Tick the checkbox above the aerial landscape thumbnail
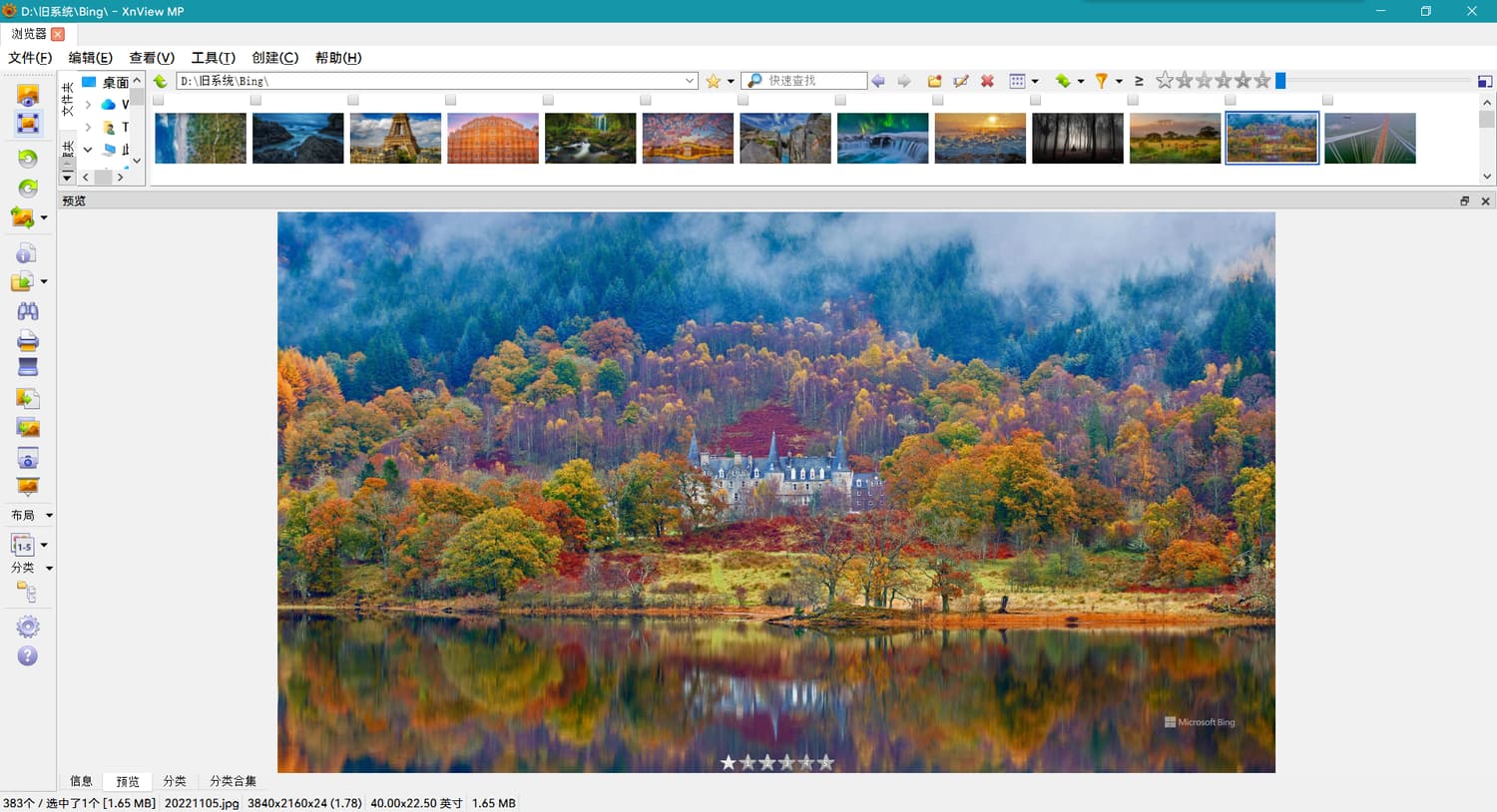The height and width of the screenshot is (812, 1497). tap(159, 100)
